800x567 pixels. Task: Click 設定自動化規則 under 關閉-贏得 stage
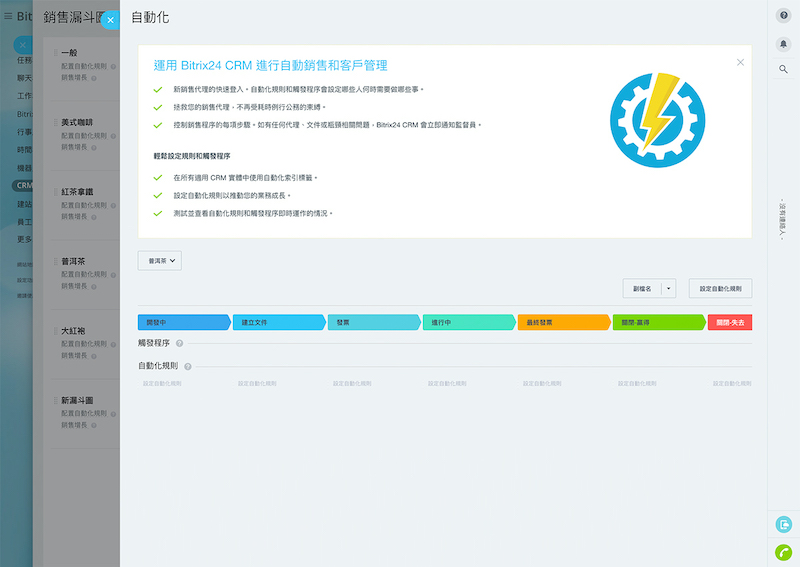coord(637,383)
